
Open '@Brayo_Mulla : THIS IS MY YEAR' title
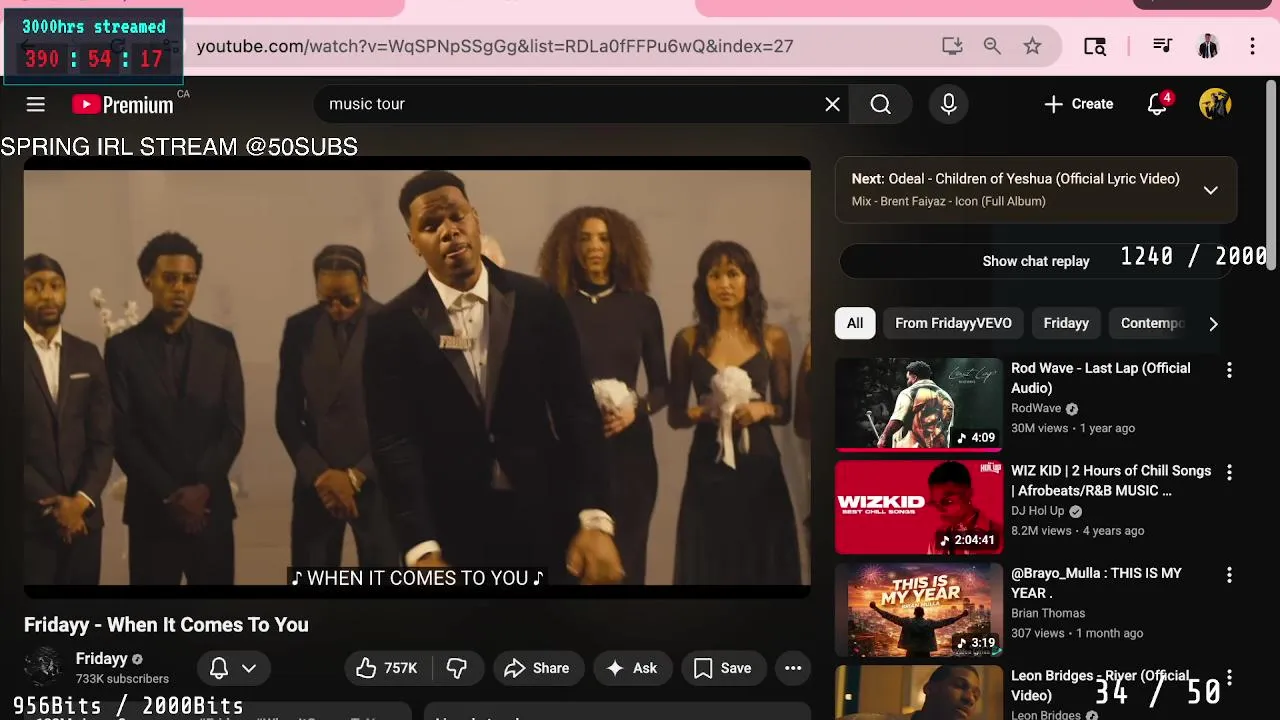[x=1096, y=583]
